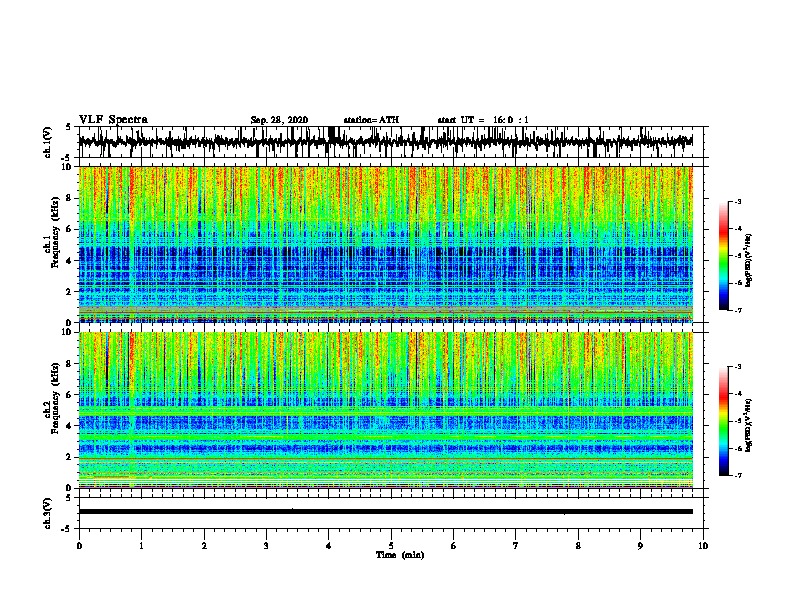Click the "-7" label on ch.2 color bar
The height and width of the screenshot is (612, 792).
(x=737, y=476)
